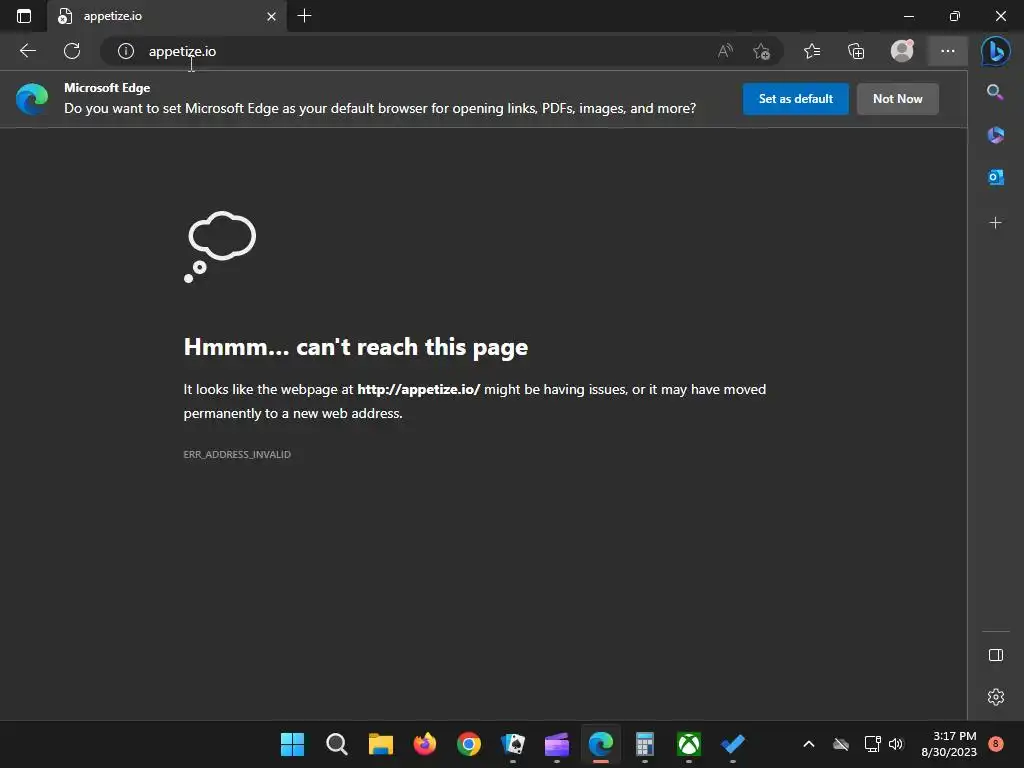
Task: Open Outlook in sidebar
Action: (995, 177)
